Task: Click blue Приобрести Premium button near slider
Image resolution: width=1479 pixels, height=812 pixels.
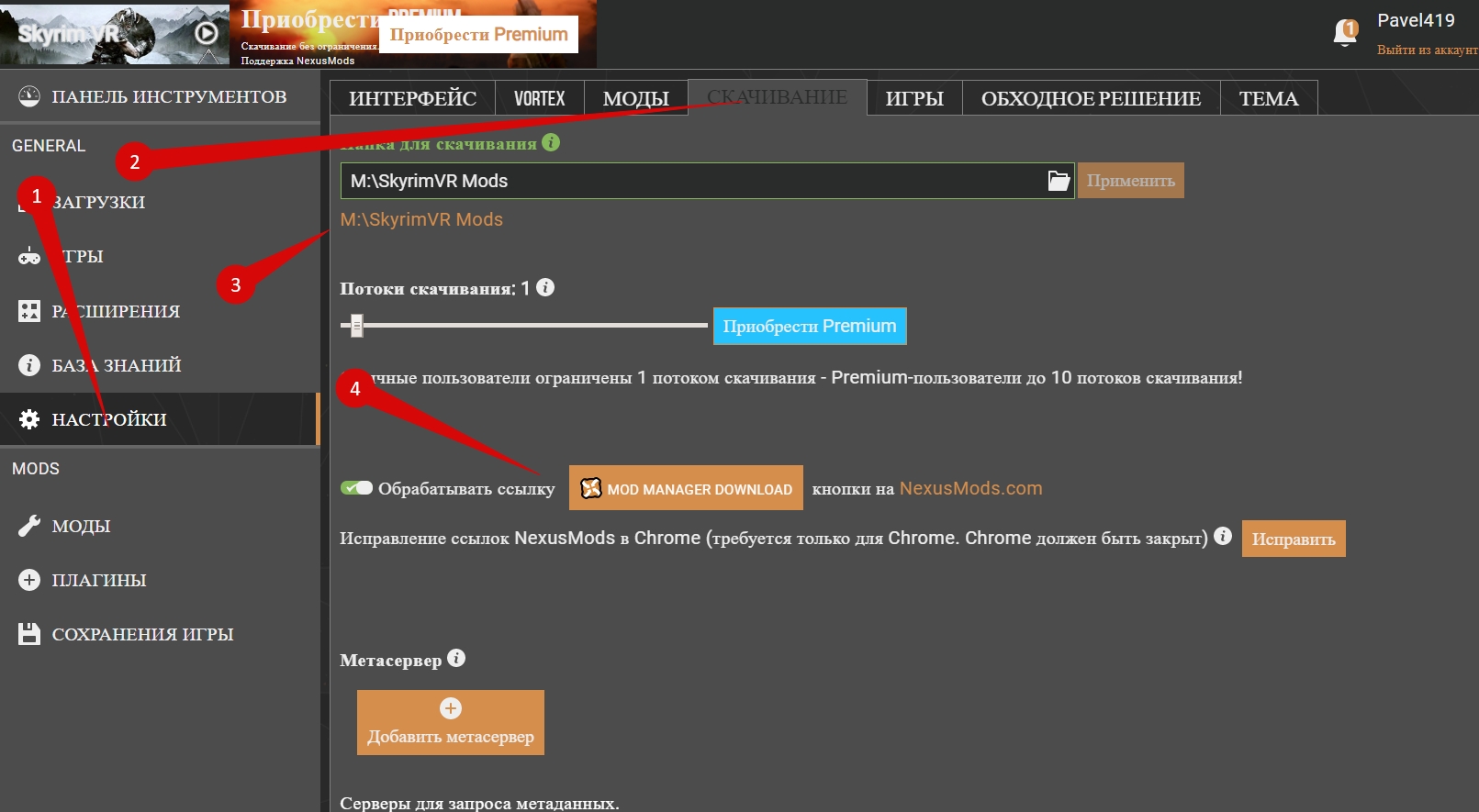Action: [x=810, y=326]
